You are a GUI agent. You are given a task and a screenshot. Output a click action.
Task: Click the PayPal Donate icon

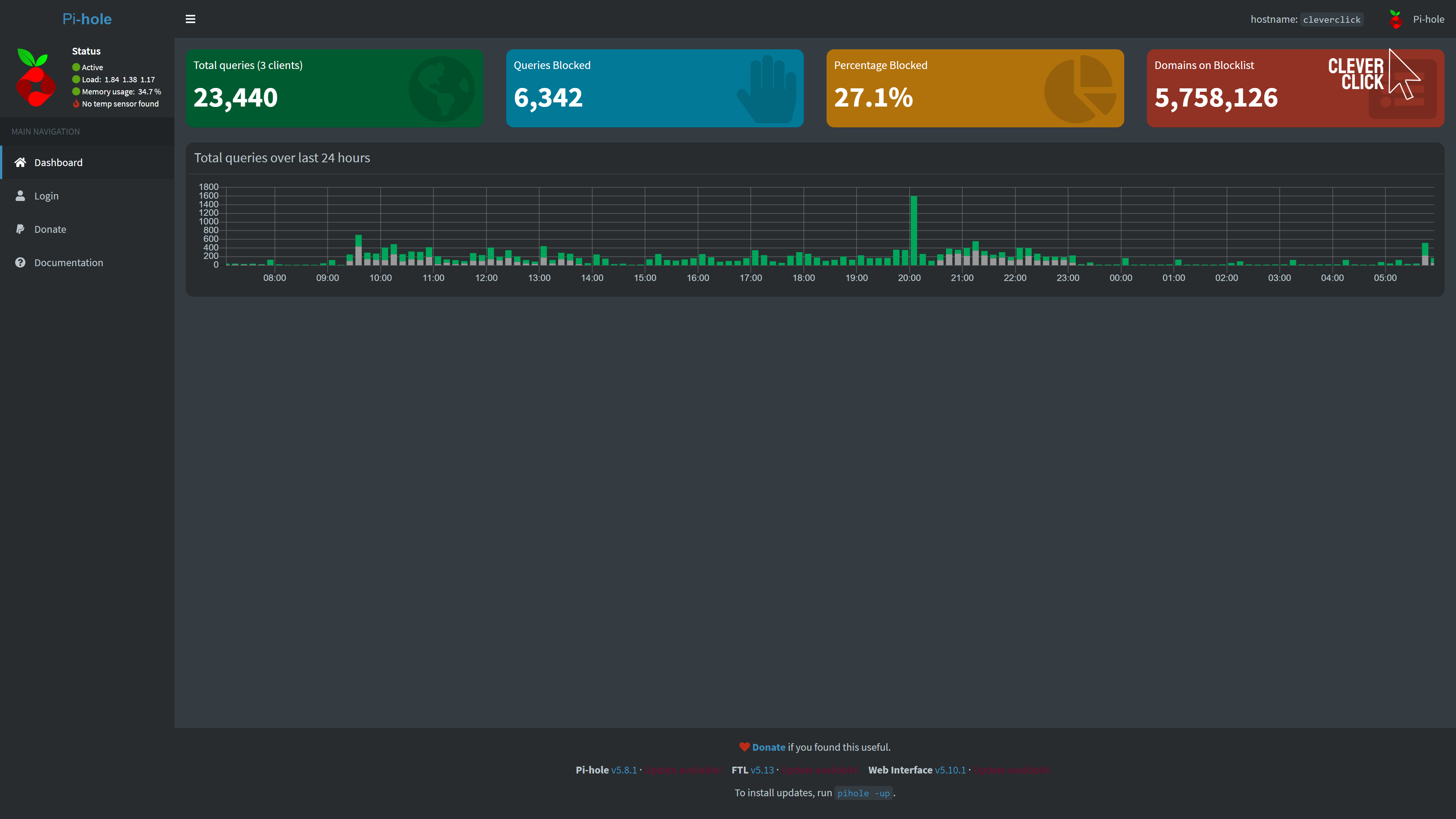(20, 229)
